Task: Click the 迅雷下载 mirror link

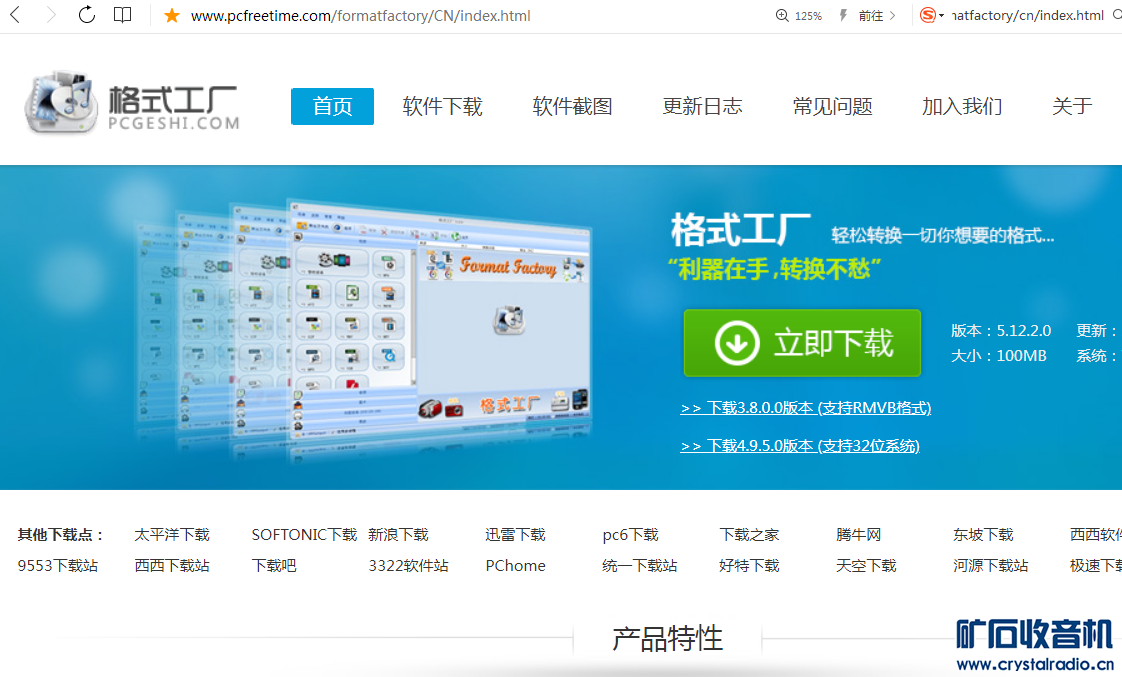Action: click(x=515, y=535)
